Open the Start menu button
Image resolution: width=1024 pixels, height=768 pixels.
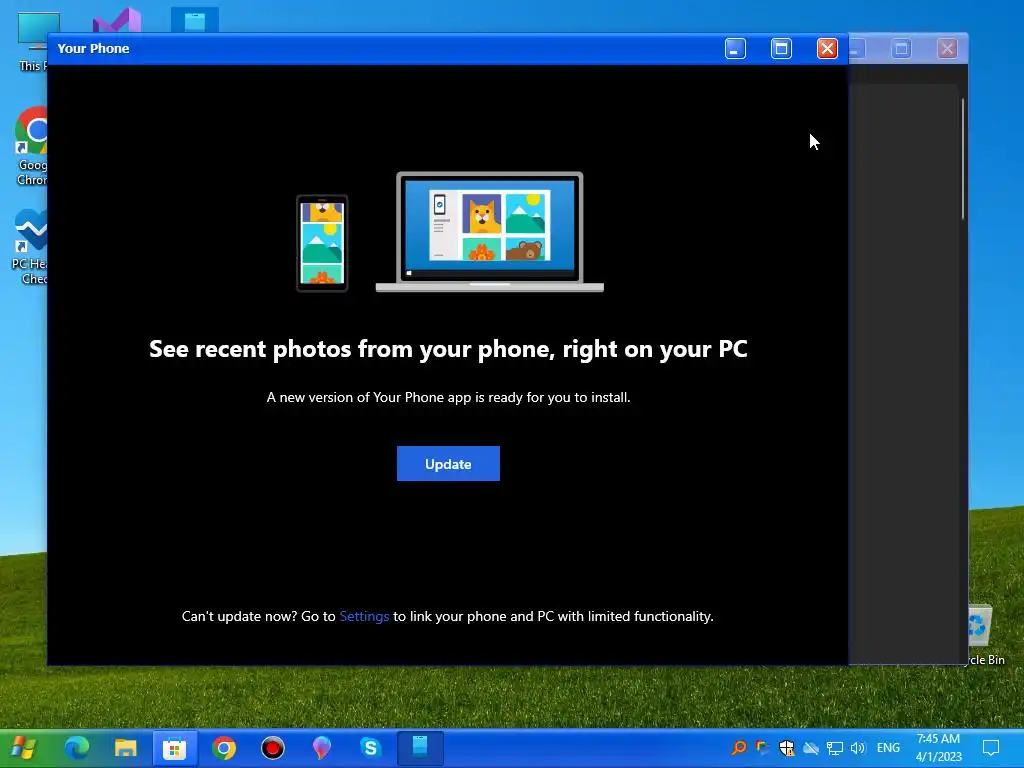(x=24, y=748)
